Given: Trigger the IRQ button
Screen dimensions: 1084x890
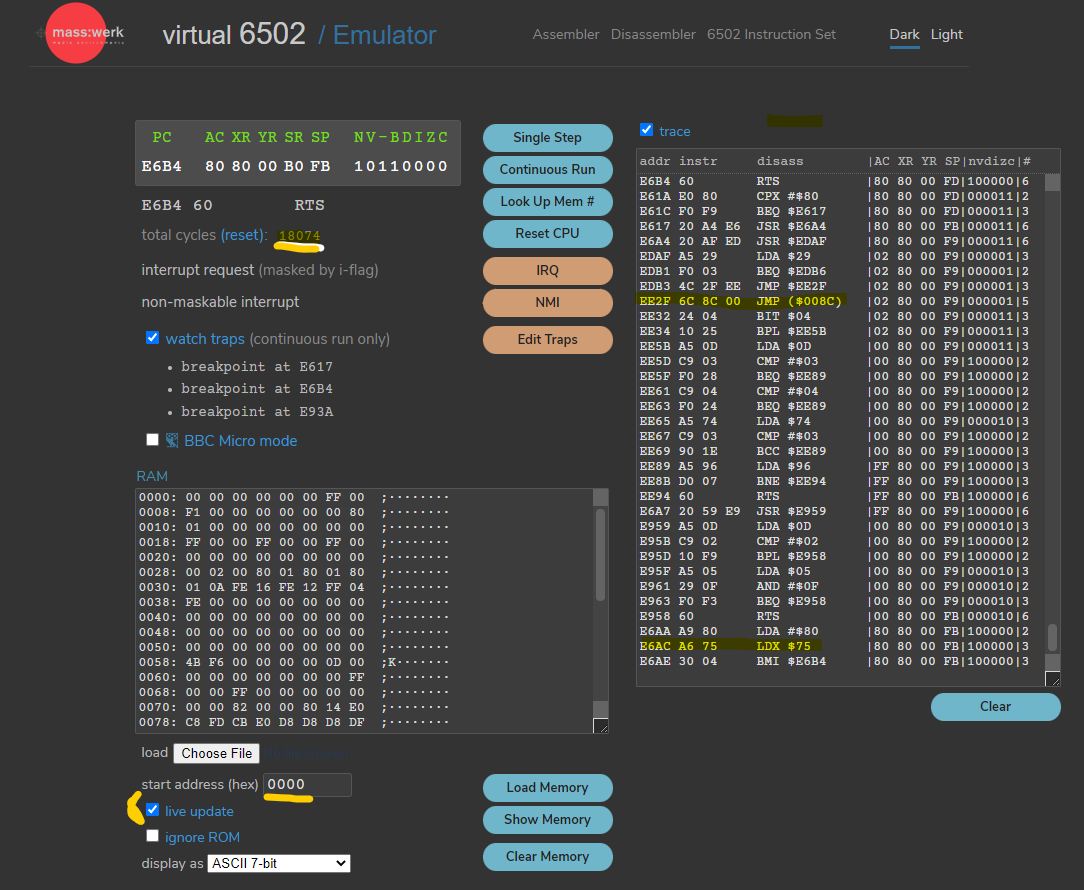Looking at the screenshot, I should coord(548,270).
